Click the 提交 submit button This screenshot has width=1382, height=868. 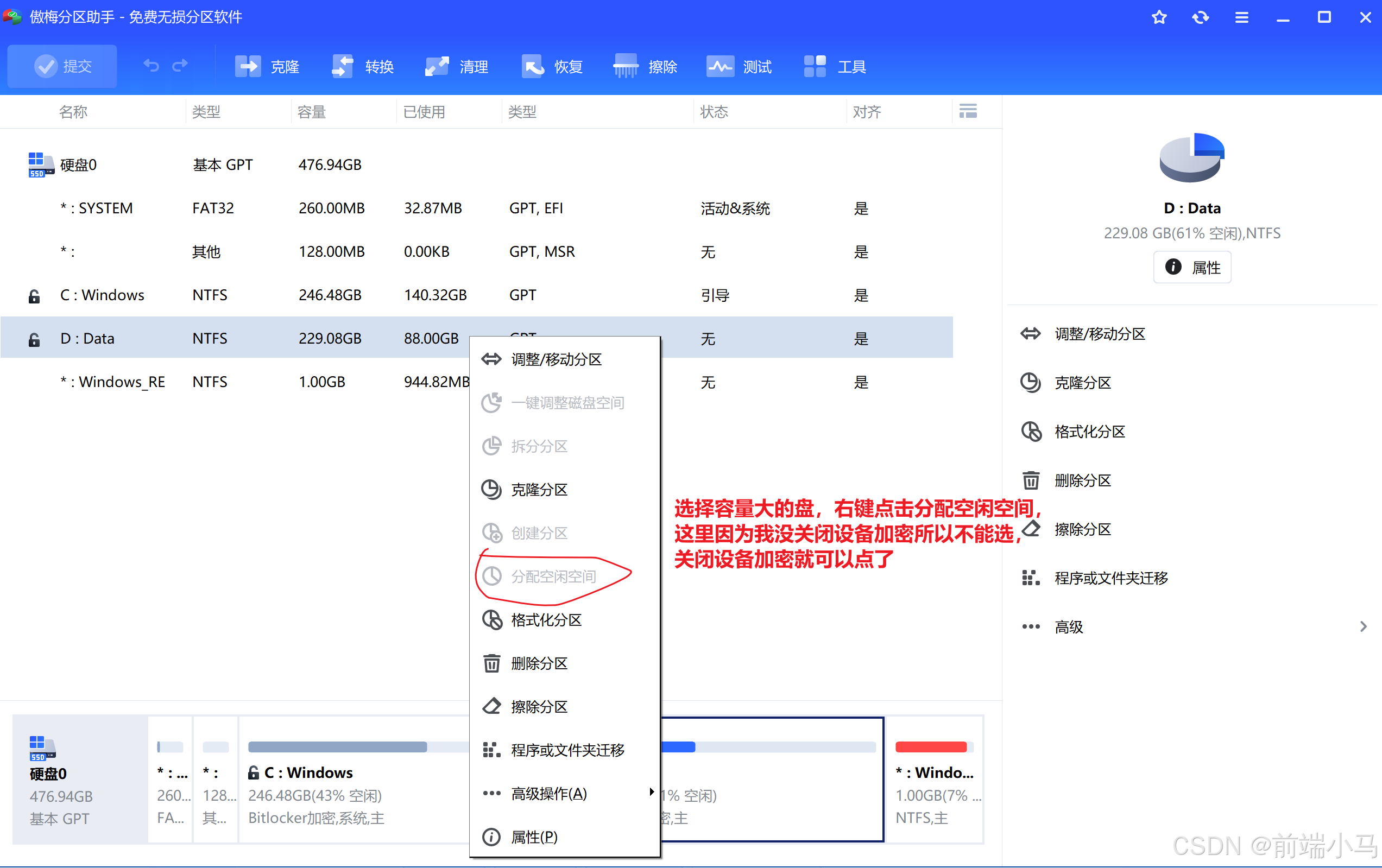(x=62, y=67)
